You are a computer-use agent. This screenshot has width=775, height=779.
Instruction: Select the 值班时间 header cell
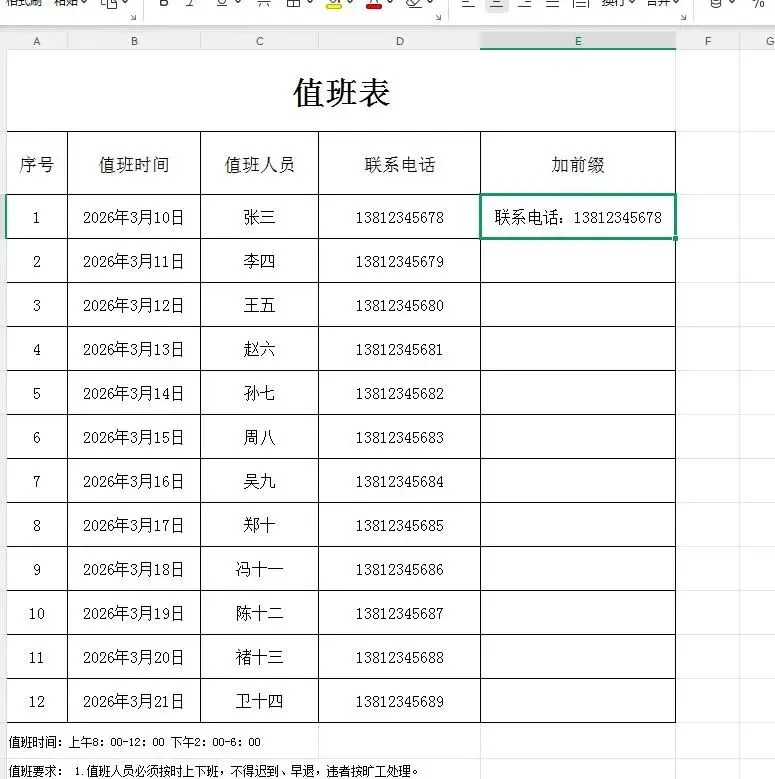click(134, 163)
